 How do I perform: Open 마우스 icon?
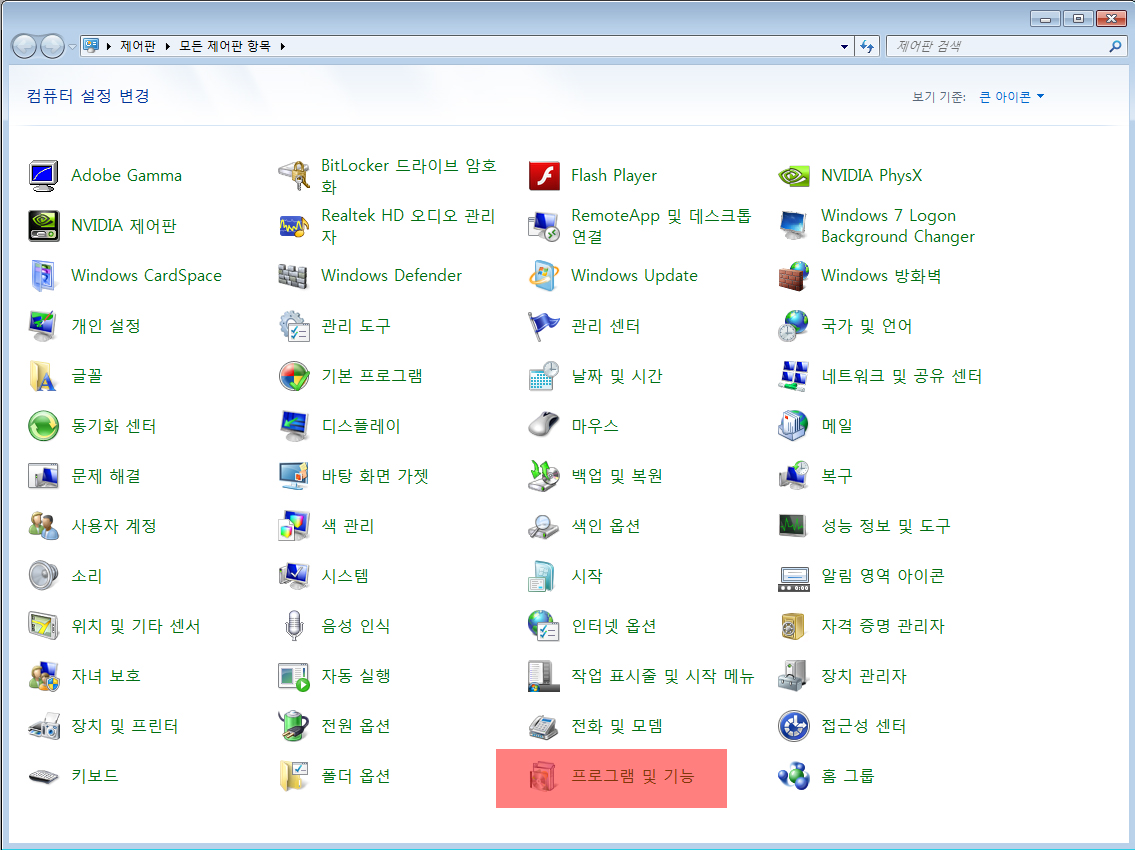[544, 426]
